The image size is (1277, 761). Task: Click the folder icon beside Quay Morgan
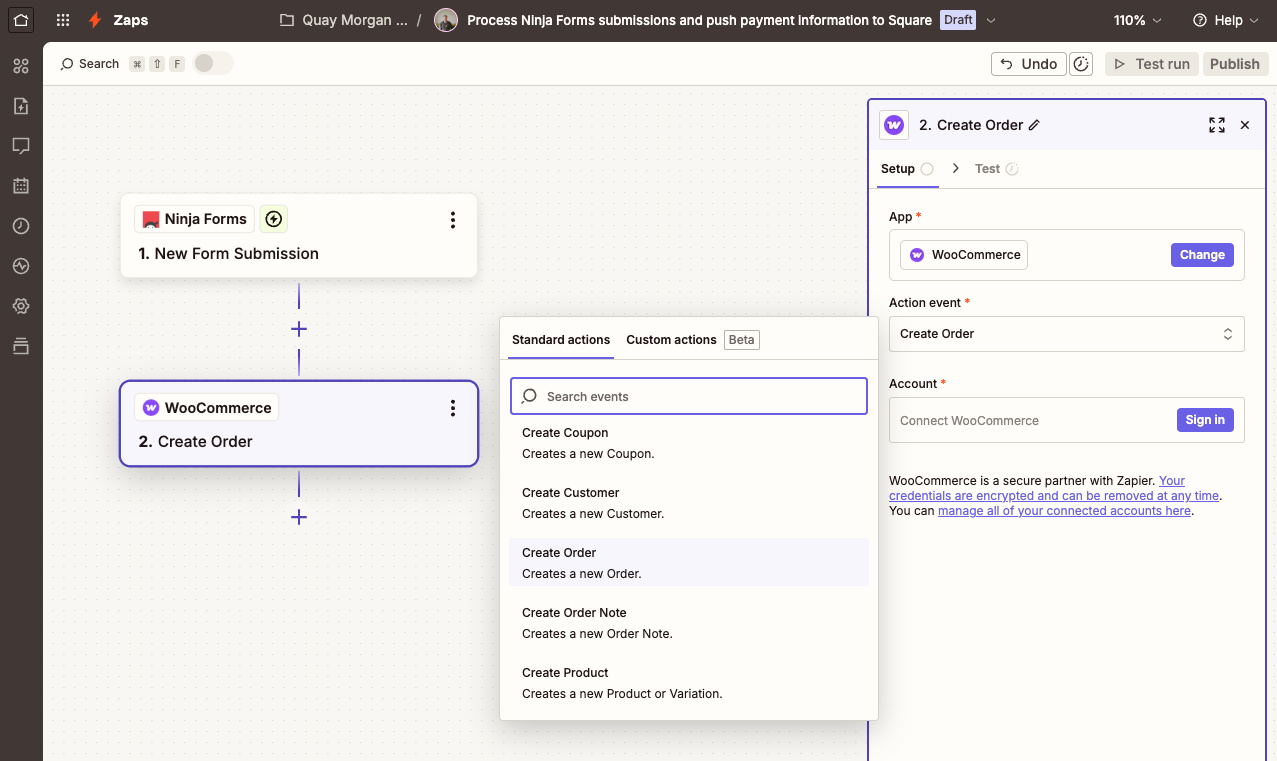point(287,20)
